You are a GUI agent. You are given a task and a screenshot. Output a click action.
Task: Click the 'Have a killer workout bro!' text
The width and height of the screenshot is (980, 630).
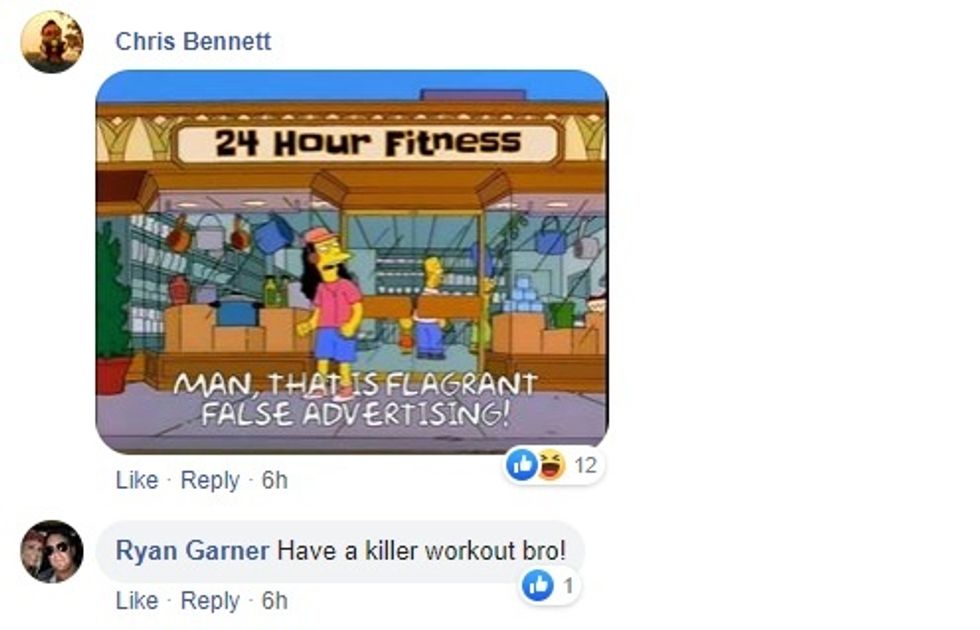(x=421, y=551)
